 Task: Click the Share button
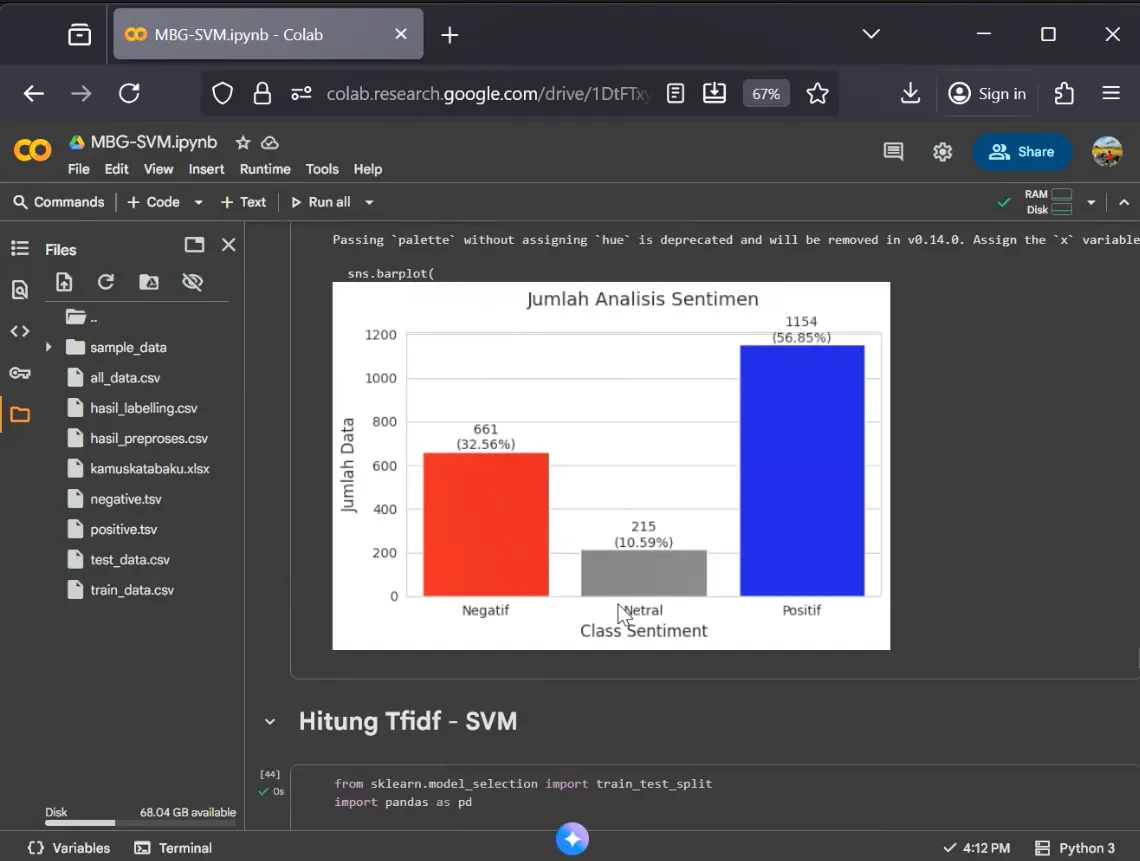tap(1022, 151)
